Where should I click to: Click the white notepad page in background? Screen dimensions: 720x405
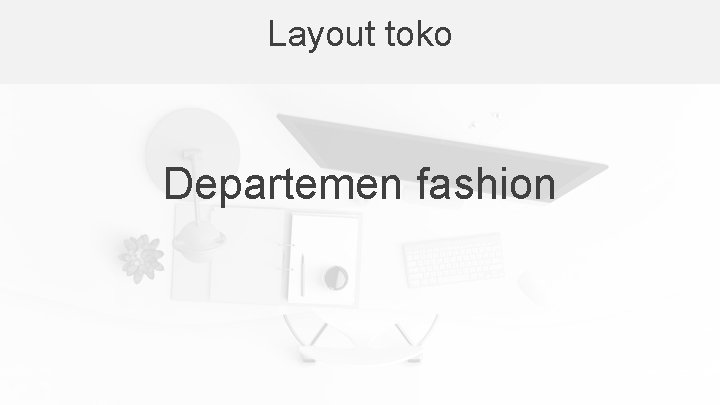[324, 259]
